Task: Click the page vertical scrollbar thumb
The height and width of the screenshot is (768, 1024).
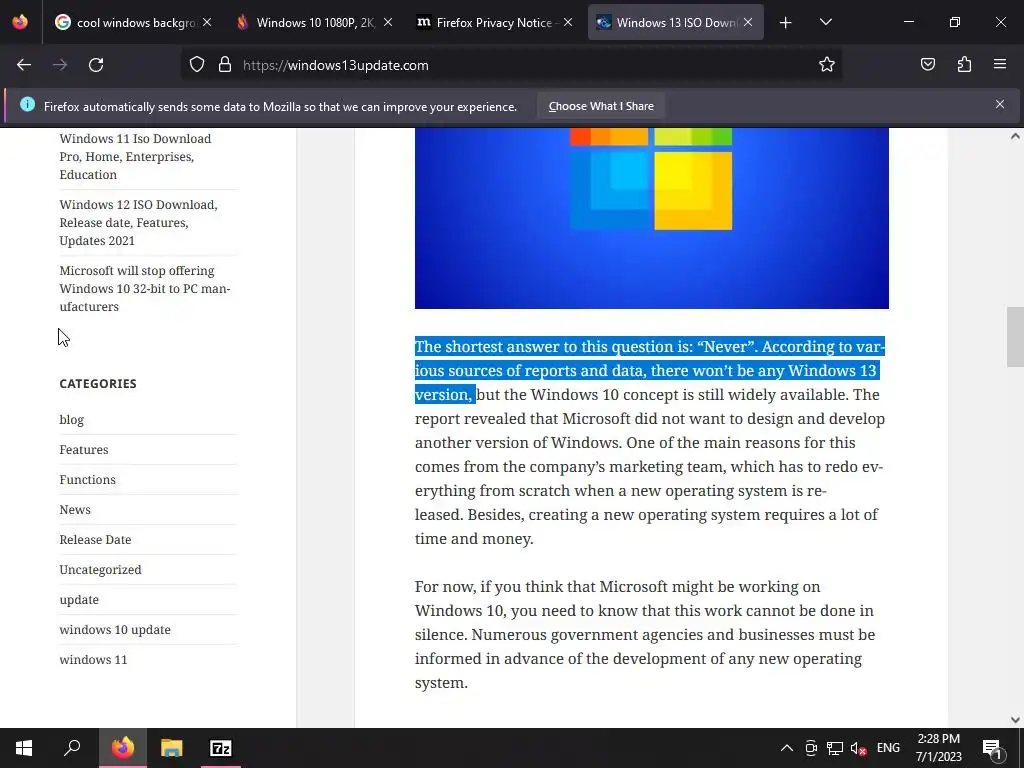Action: 1015,337
